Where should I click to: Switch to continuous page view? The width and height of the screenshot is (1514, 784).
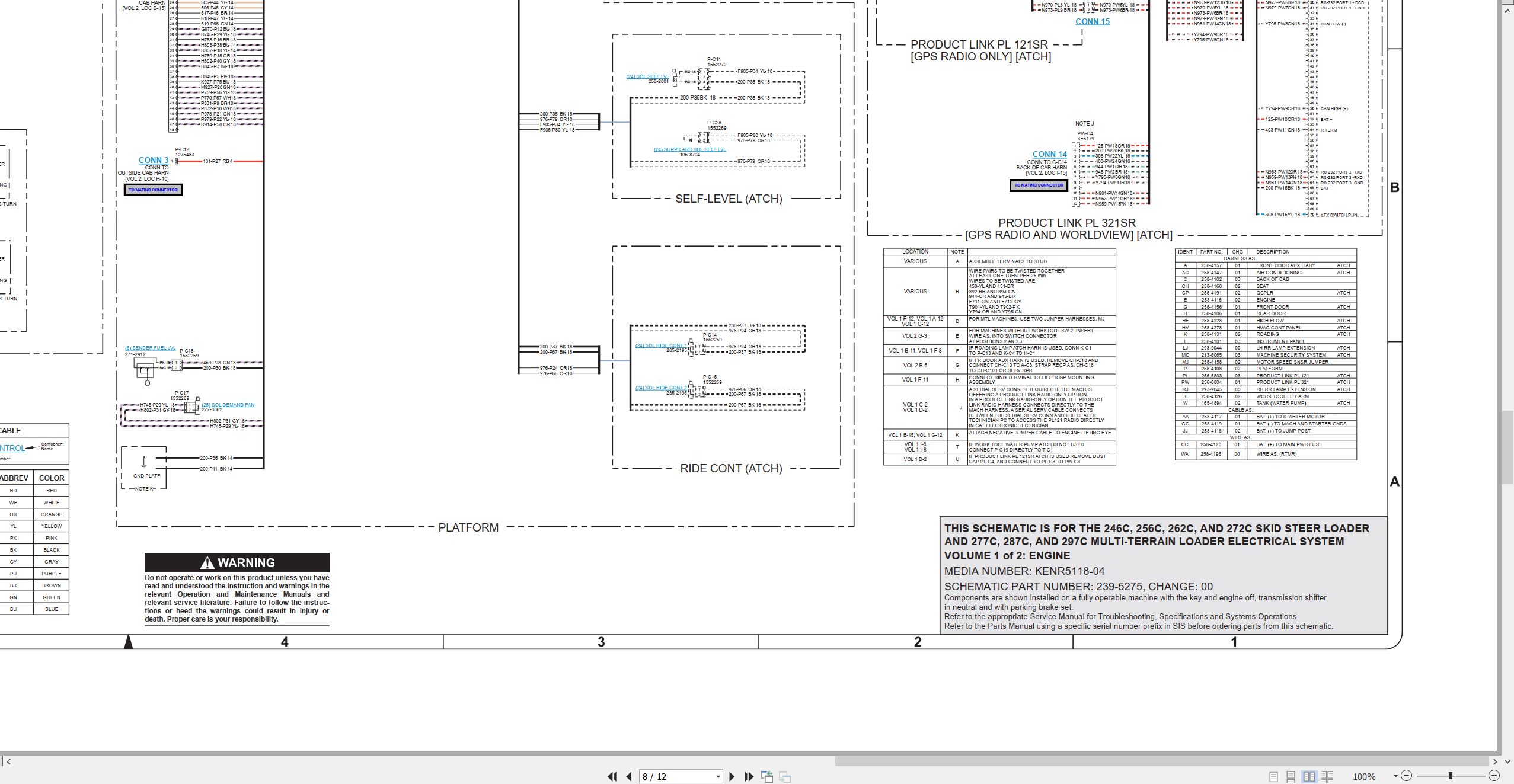(x=1291, y=776)
